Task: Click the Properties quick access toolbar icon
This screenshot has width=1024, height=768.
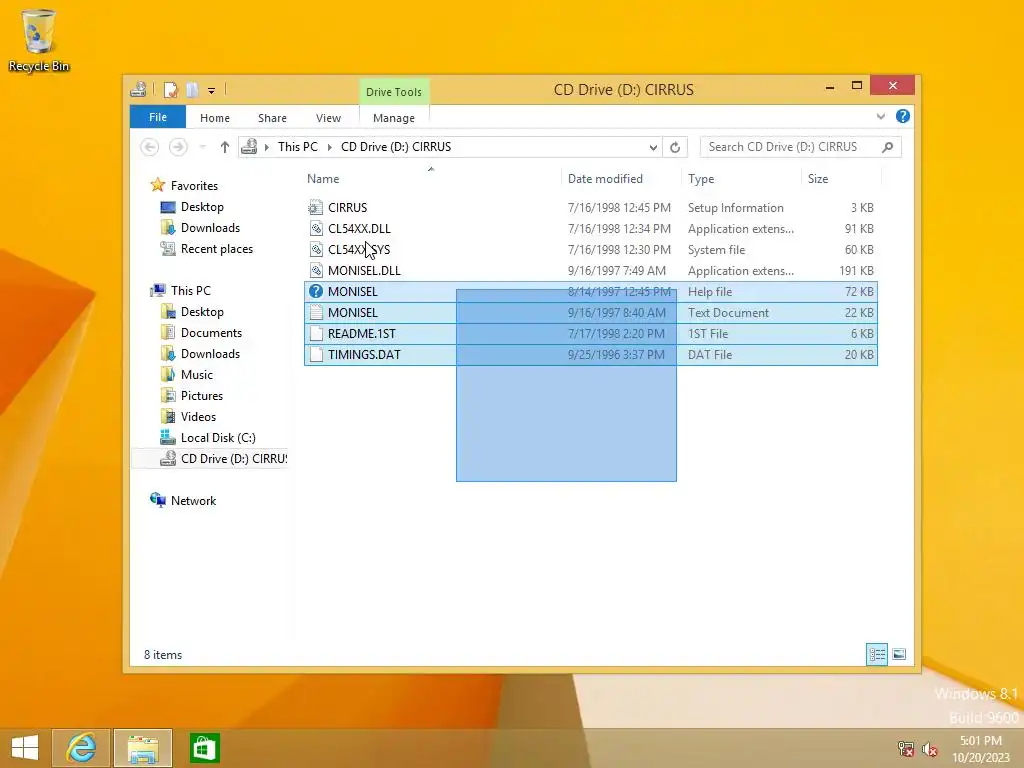Action: point(171,89)
